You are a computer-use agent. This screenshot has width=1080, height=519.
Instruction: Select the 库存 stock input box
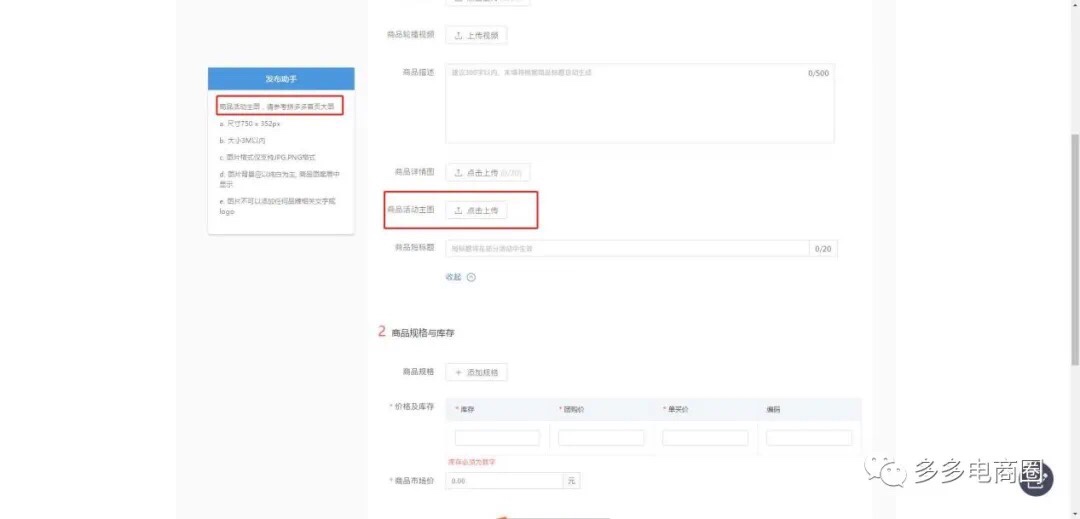[497, 438]
